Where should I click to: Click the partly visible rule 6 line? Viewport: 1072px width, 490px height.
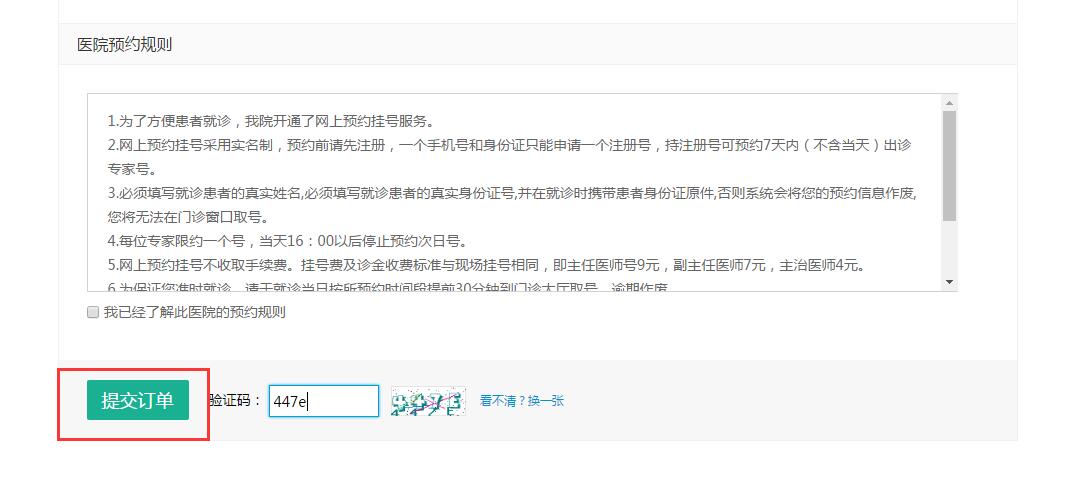pyautogui.click(x=388, y=287)
